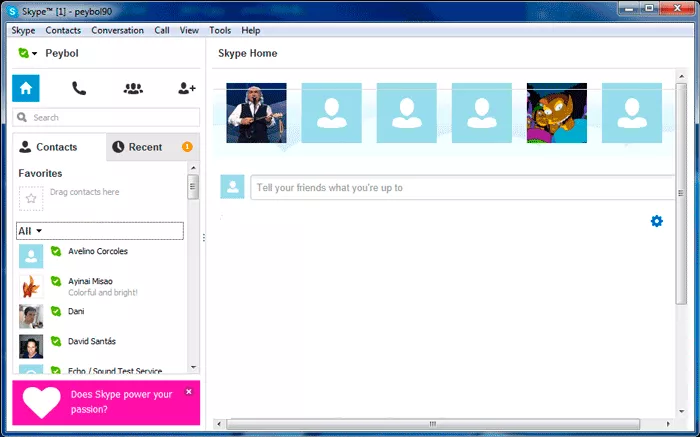Click the Search contacts field

106,117
